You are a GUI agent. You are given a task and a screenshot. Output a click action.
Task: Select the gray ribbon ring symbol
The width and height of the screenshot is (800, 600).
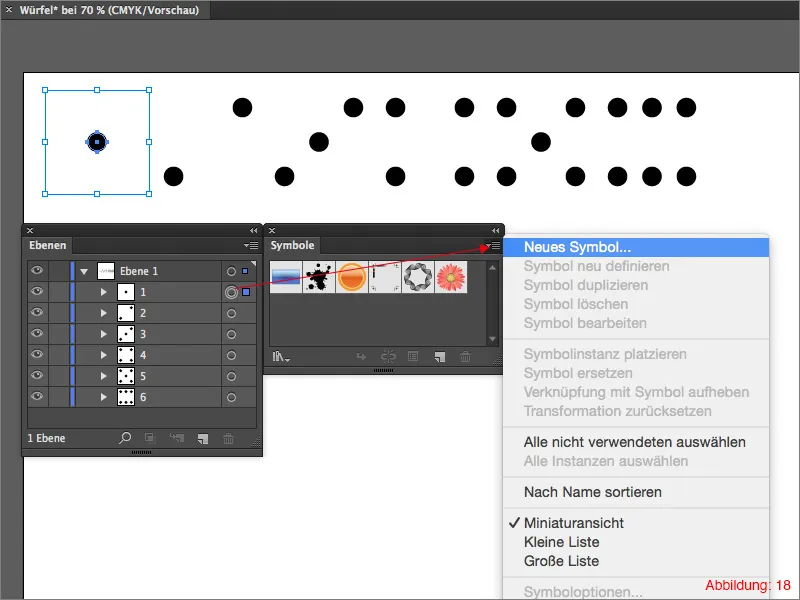point(418,277)
